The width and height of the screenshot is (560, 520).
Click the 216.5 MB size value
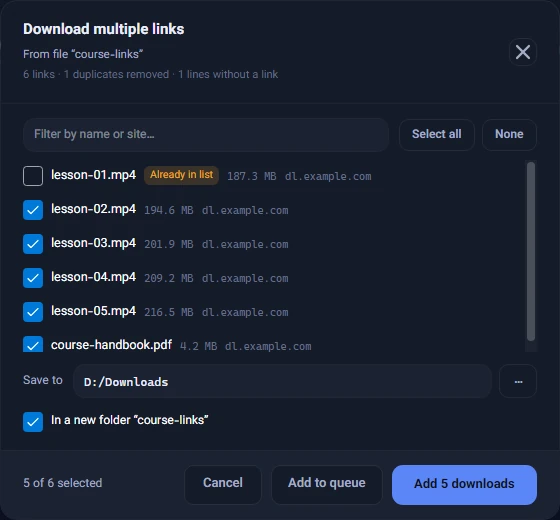[x=169, y=312]
